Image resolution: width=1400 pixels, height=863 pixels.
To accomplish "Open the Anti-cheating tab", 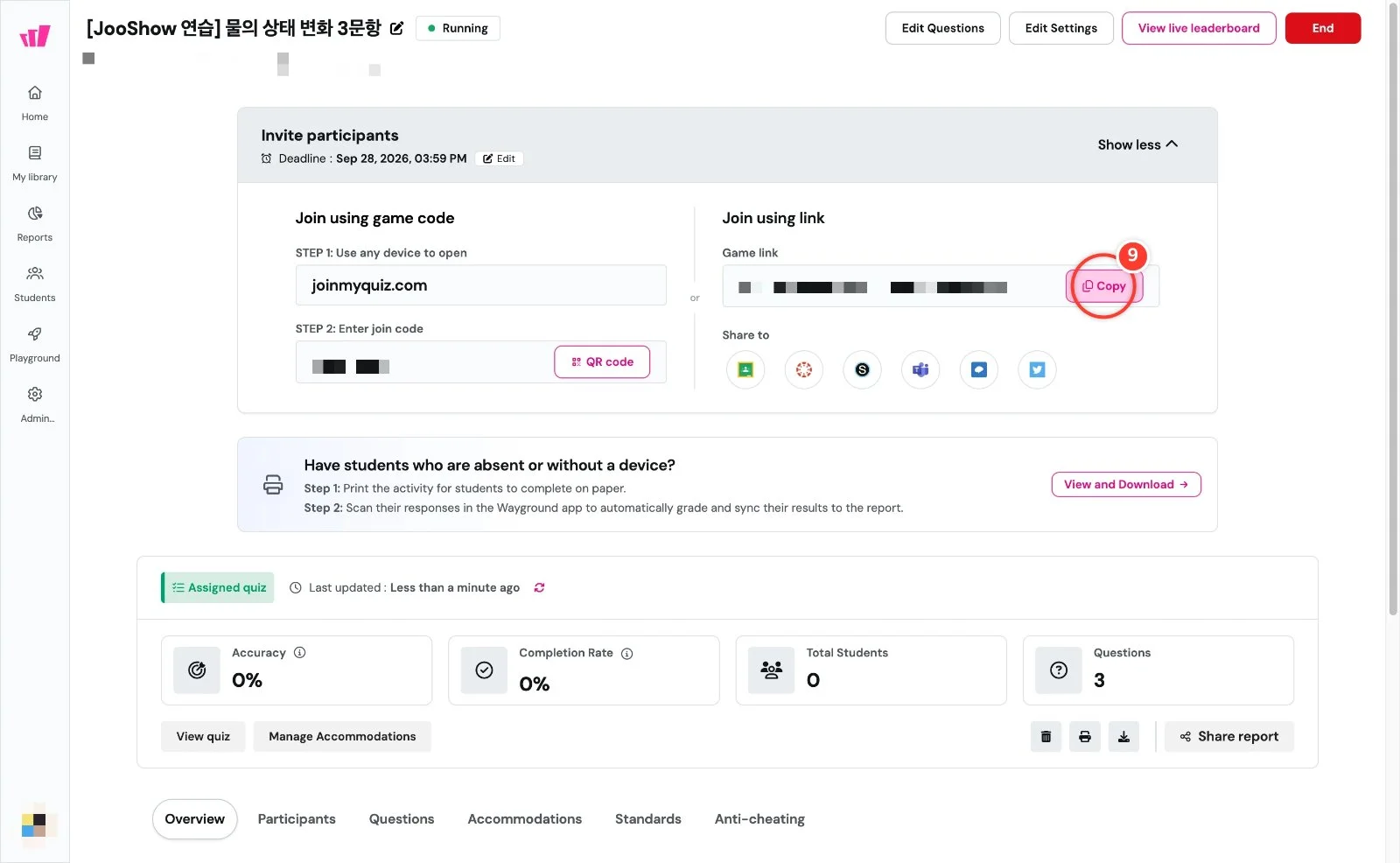I will point(759,819).
